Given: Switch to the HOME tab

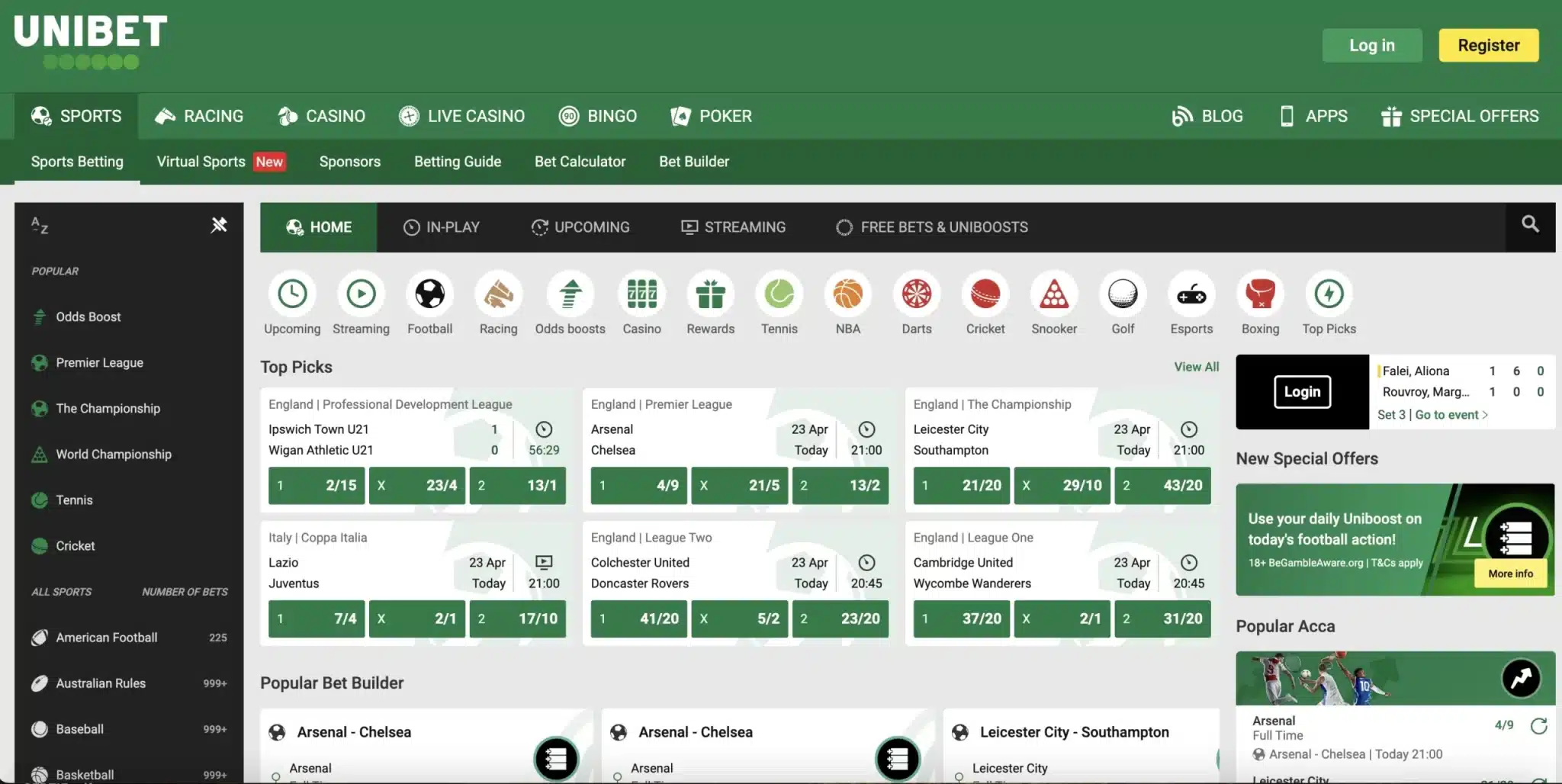Looking at the screenshot, I should (319, 227).
